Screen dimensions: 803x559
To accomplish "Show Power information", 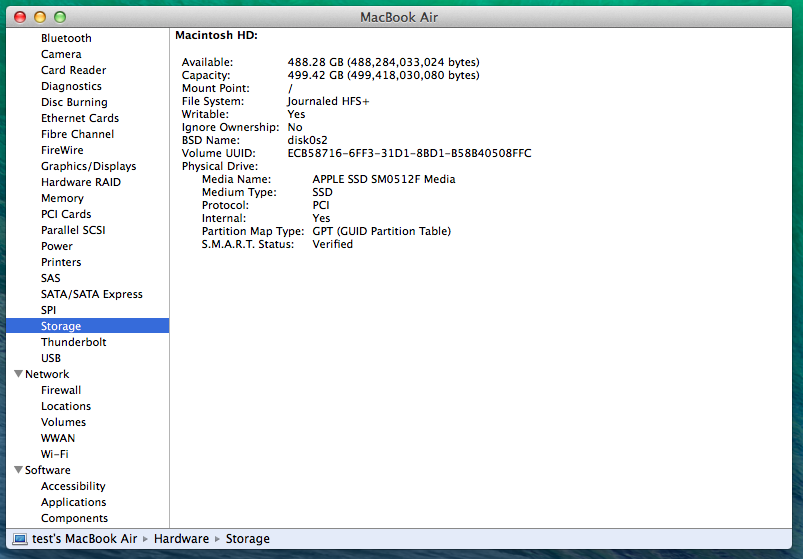I will (x=57, y=246).
